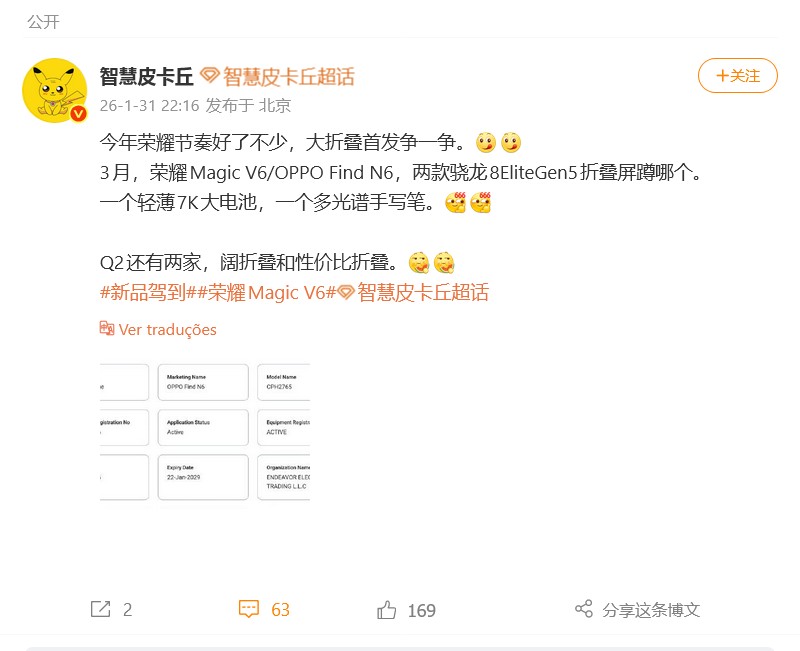Open the 智慧皮卡丘 username link
This screenshot has width=800, height=651.
146,77
